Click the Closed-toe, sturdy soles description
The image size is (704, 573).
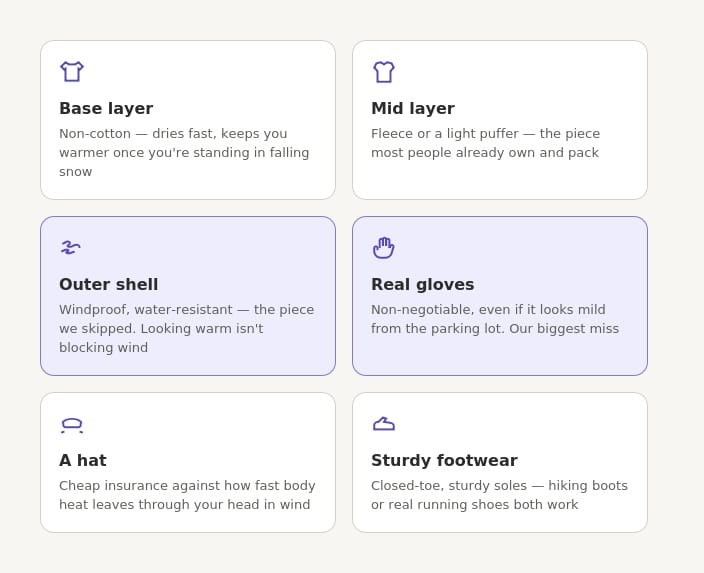(499, 495)
